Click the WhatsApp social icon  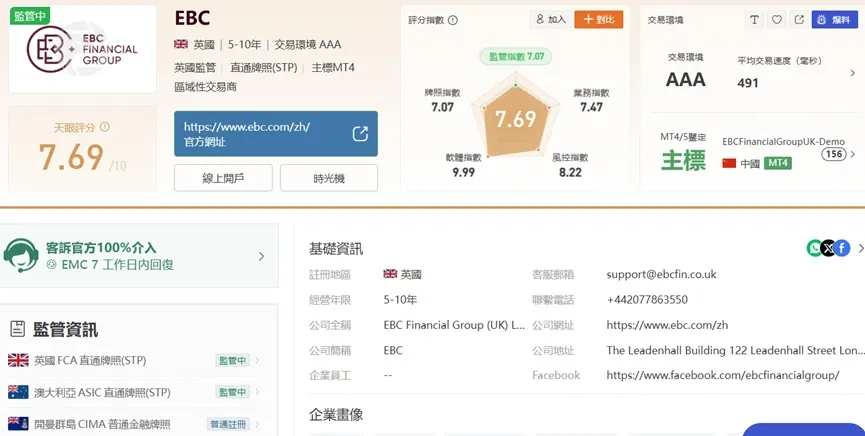tap(814, 248)
